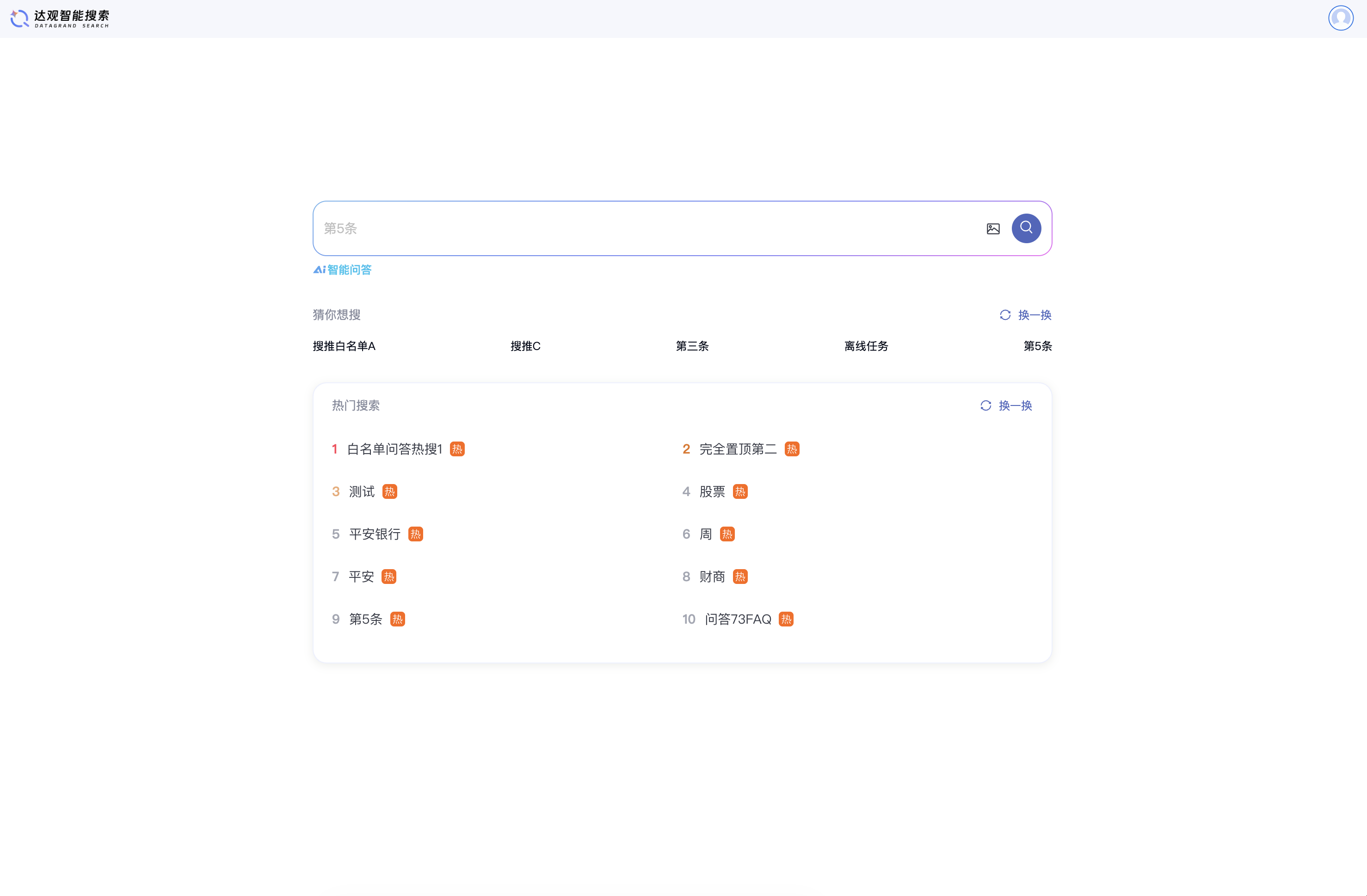Viewport: 1367px width, 896px height.
Task: Select suggestion 第三条
Action: point(692,346)
